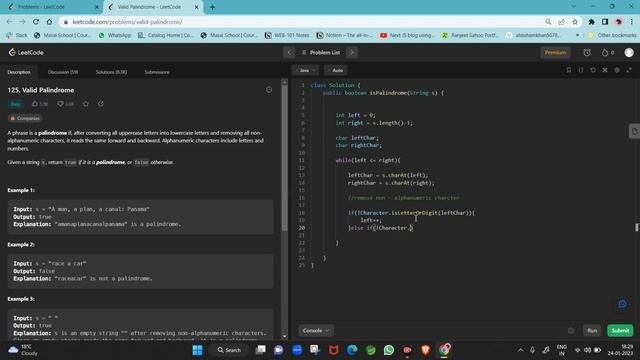640x360 pixels.
Task: Click the notes side panel icon
Action: [634, 131]
